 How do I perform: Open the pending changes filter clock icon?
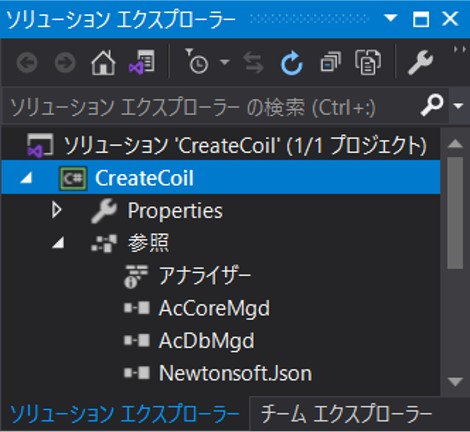coord(197,61)
